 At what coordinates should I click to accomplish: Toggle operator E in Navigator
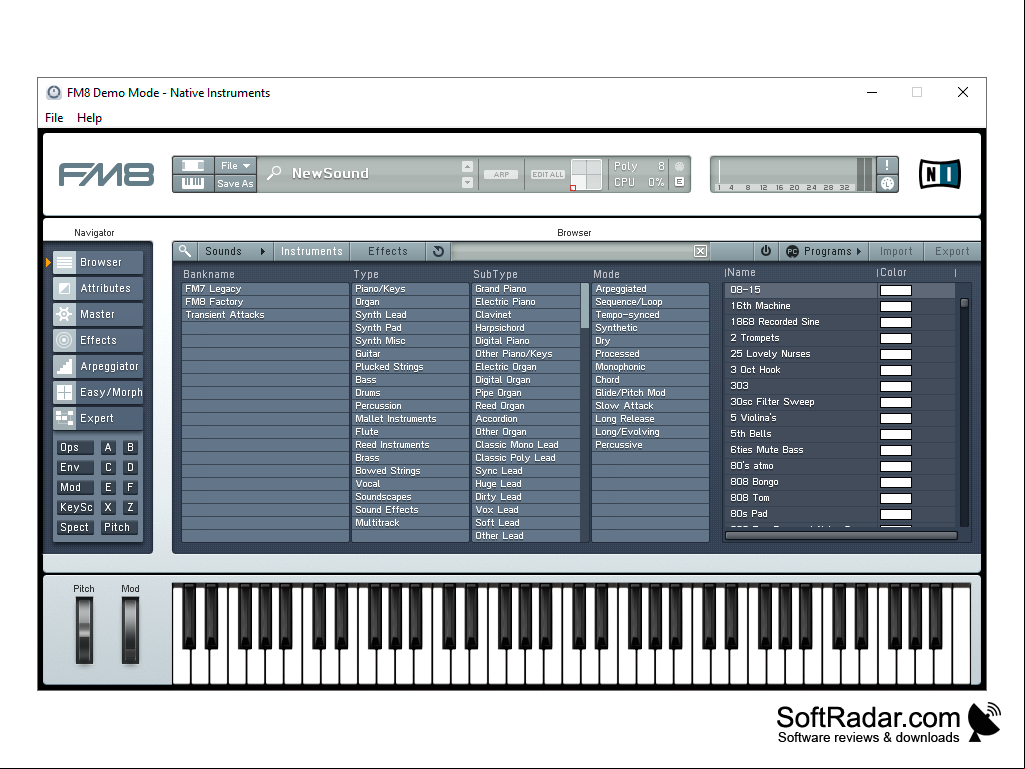click(x=109, y=487)
